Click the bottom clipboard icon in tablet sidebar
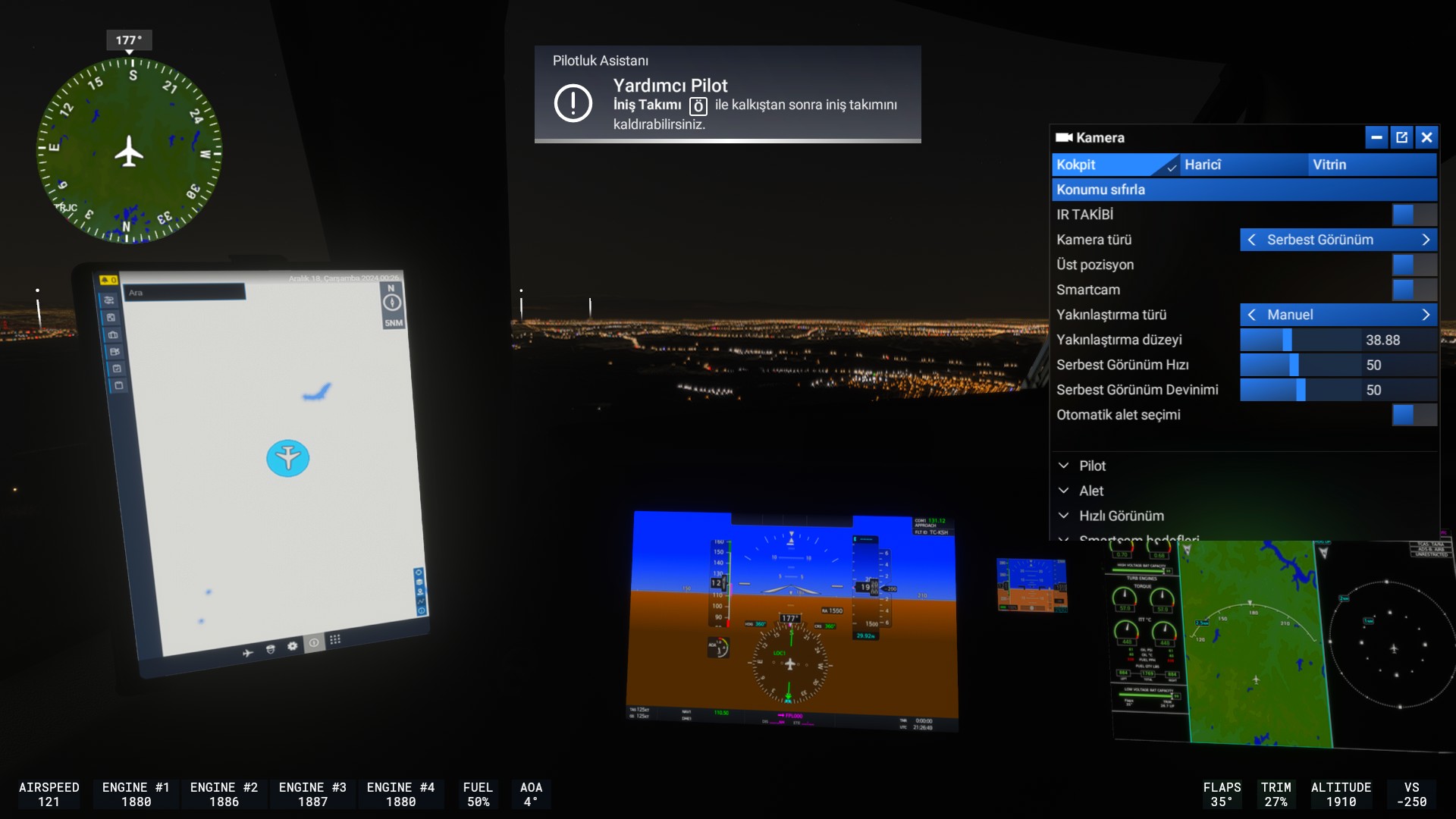This screenshot has height=819, width=1456. click(x=118, y=385)
